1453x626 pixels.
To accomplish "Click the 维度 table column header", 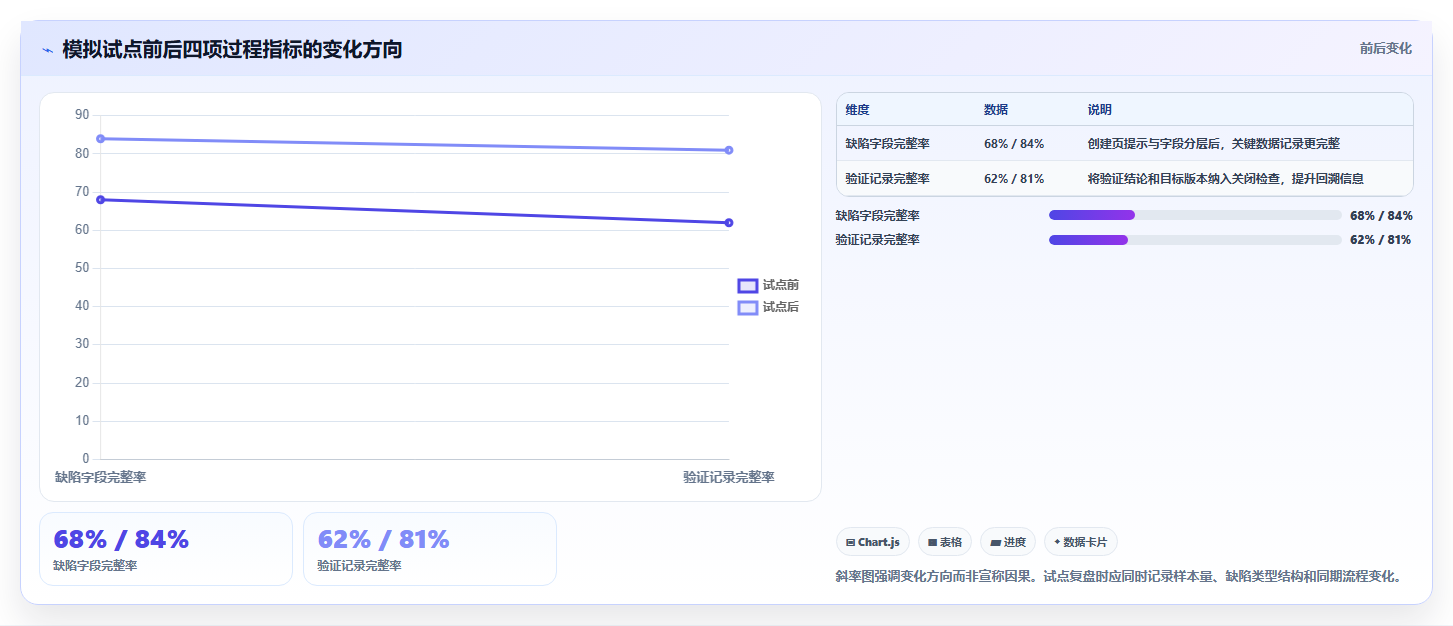I will click(x=857, y=110).
